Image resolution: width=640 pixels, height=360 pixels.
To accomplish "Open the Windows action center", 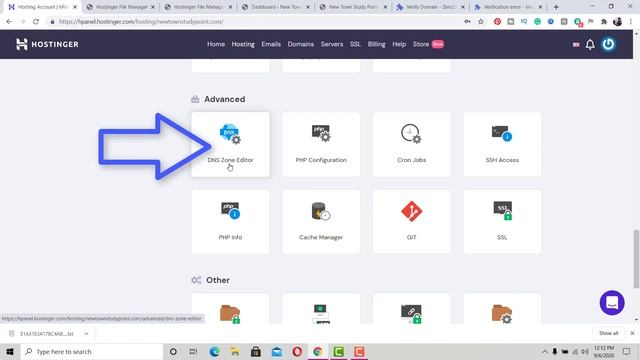I will (x=627, y=351).
